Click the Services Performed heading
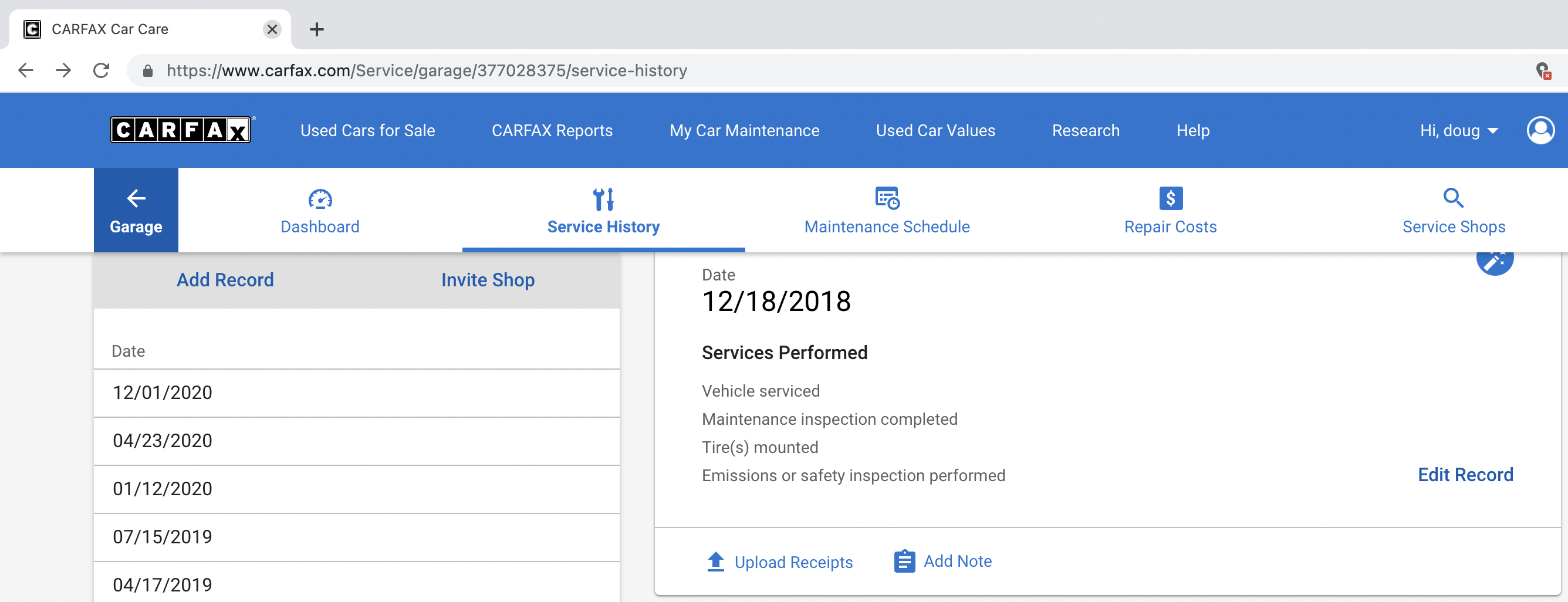Viewport: 1568px width, 602px height. point(785,353)
